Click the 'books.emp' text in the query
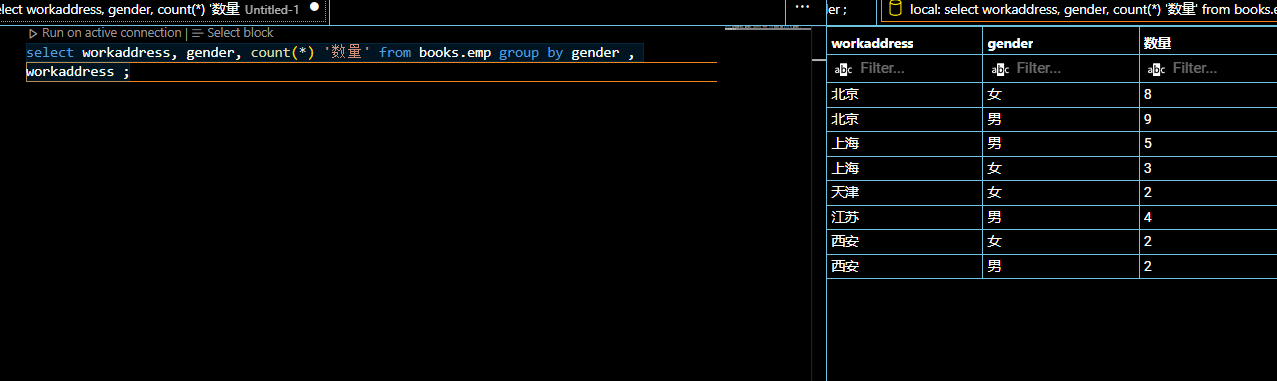This screenshot has width=1277, height=381. [455, 53]
